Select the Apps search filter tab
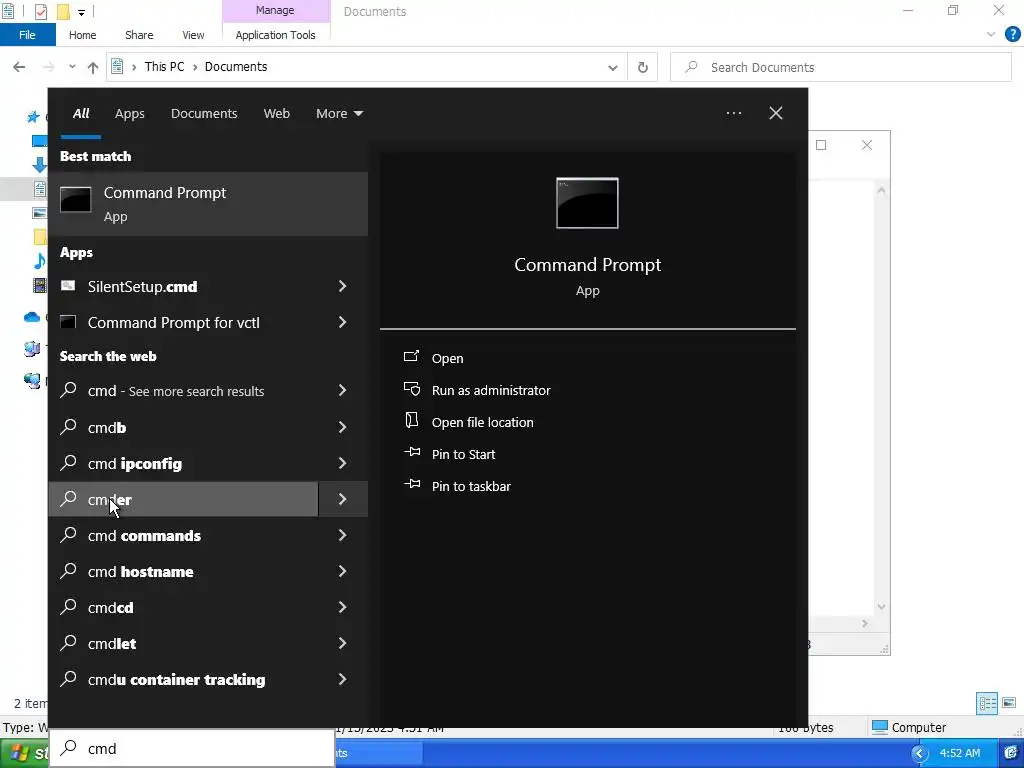This screenshot has height=768, width=1024. 129,114
